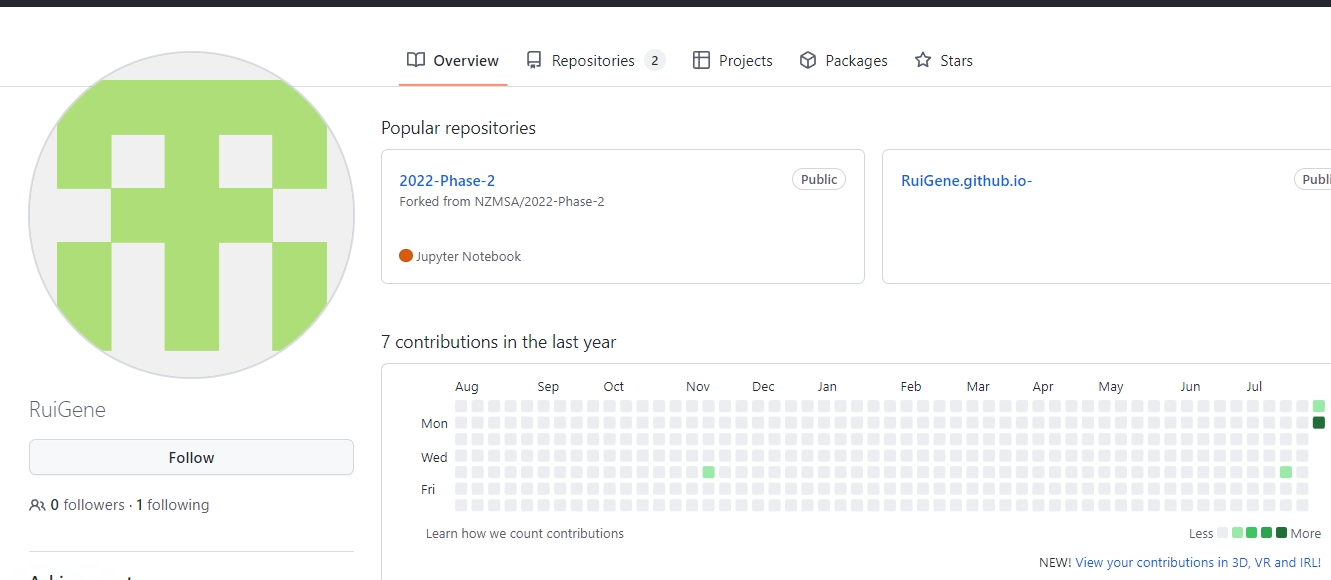Click the star icon beside Stars
Image resolution: width=1331 pixels, height=580 pixels.
pyautogui.click(x=923, y=60)
